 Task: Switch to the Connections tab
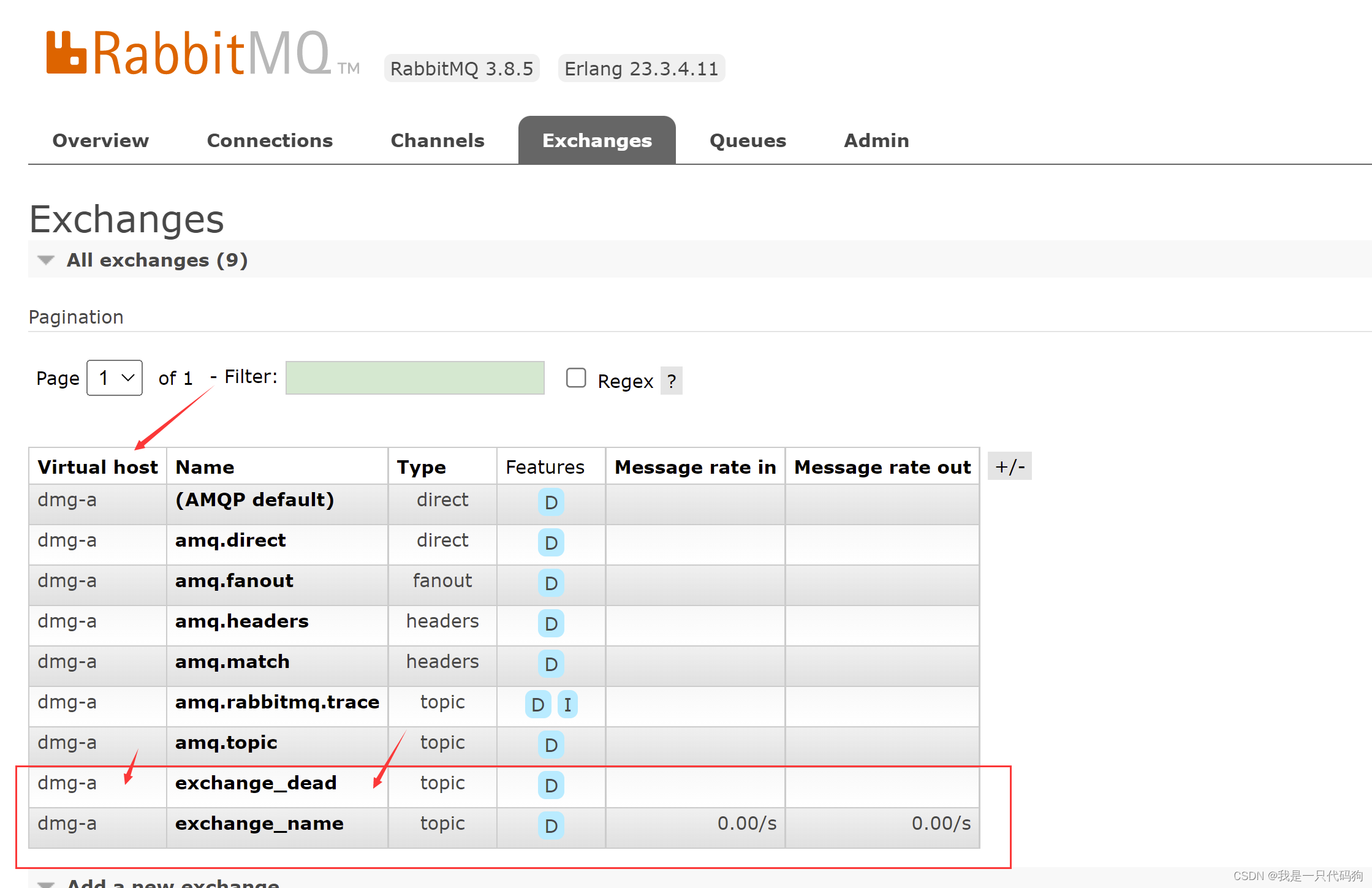270,140
